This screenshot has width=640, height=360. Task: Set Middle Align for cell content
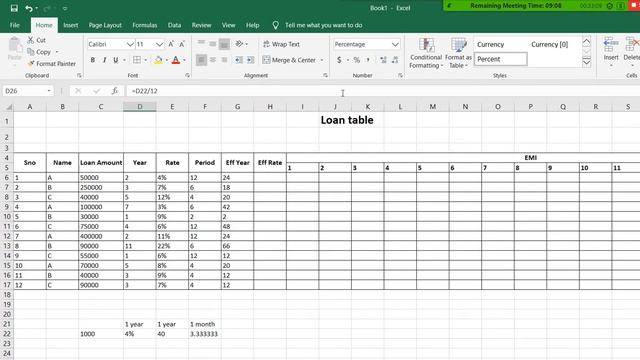click(x=213, y=44)
